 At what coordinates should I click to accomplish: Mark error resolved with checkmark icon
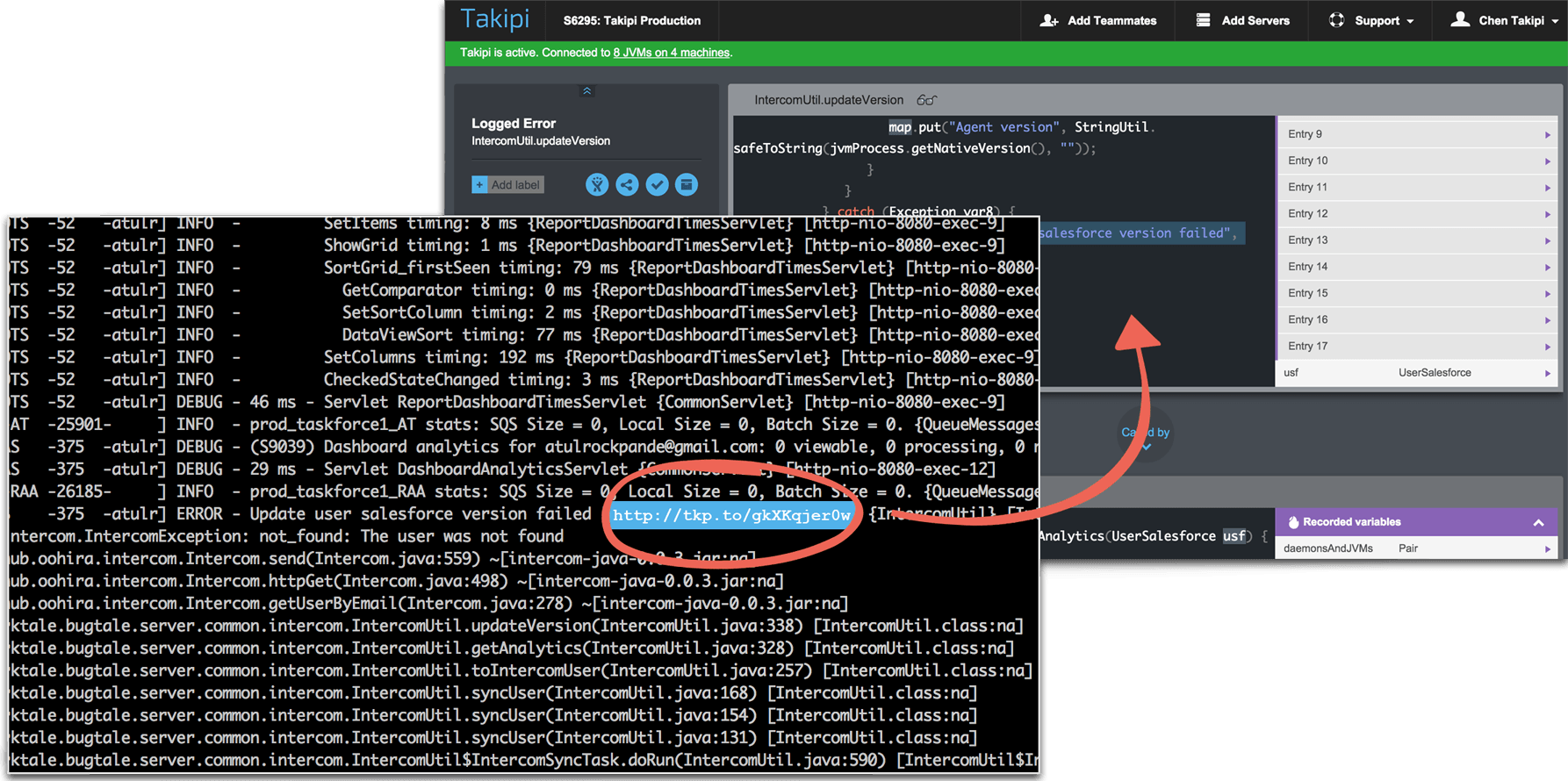tap(657, 184)
